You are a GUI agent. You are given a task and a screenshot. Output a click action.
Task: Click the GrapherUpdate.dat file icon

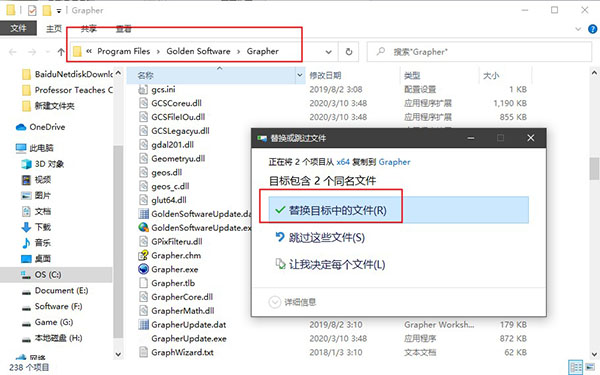coord(143,324)
